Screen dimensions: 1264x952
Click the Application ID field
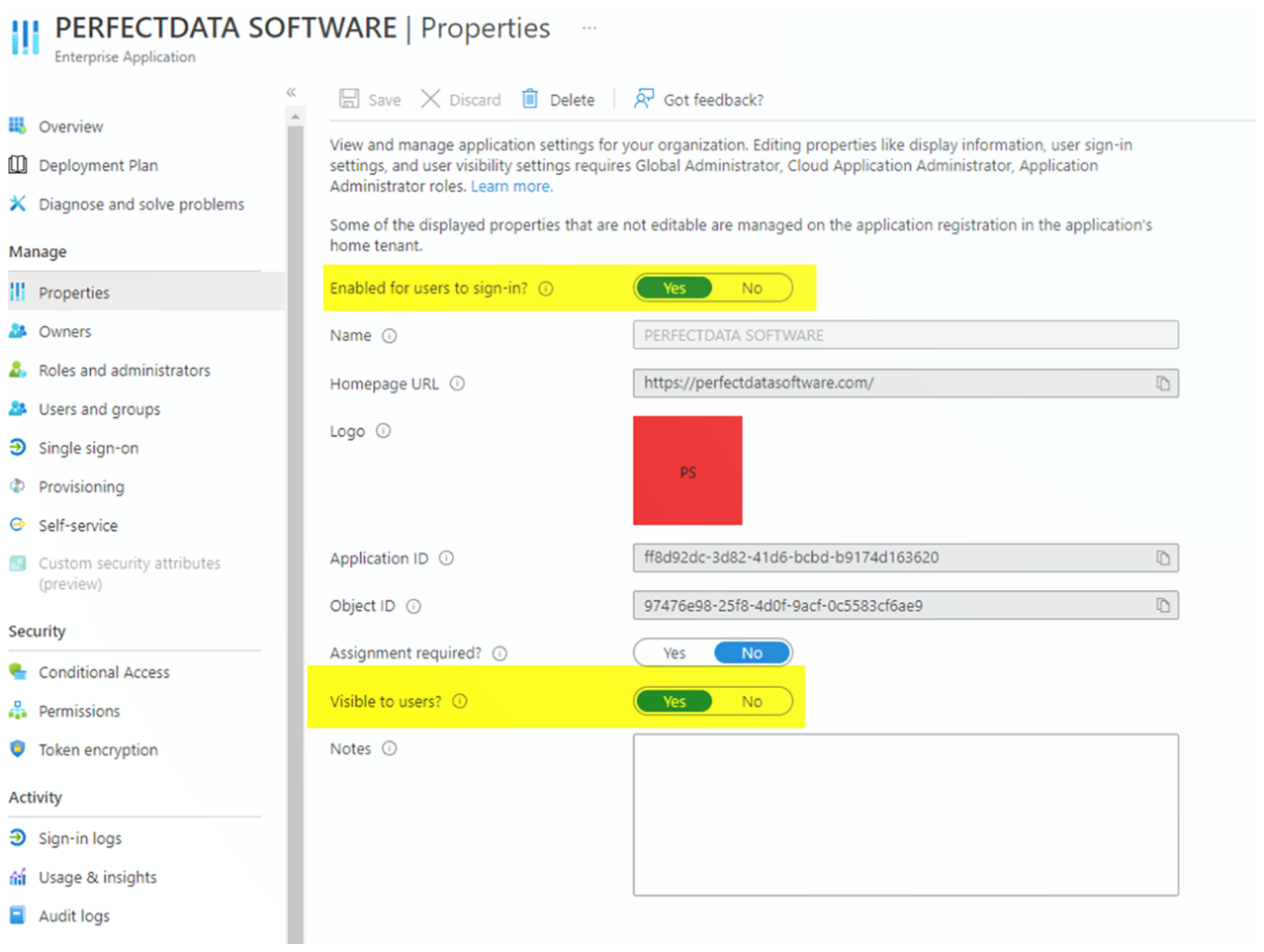[905, 558]
